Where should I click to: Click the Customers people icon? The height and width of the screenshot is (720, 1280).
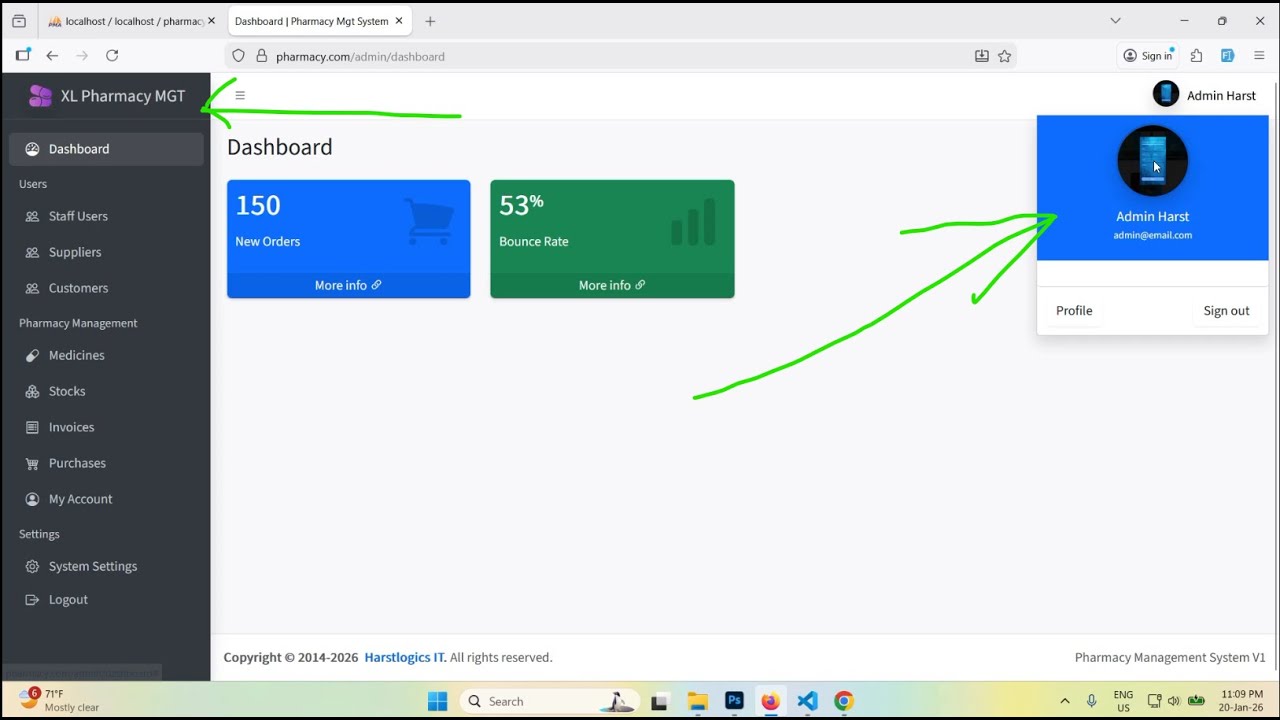coord(32,288)
